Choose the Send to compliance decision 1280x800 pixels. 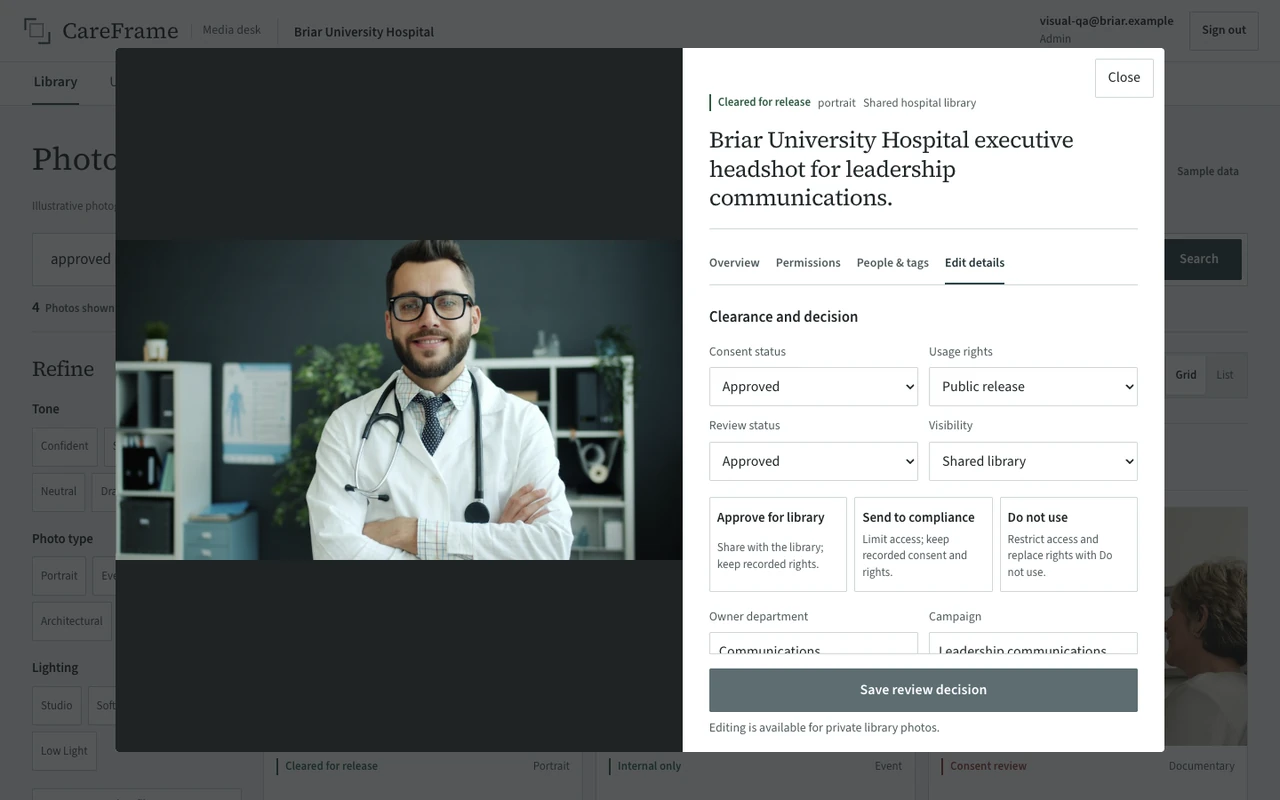(x=923, y=544)
